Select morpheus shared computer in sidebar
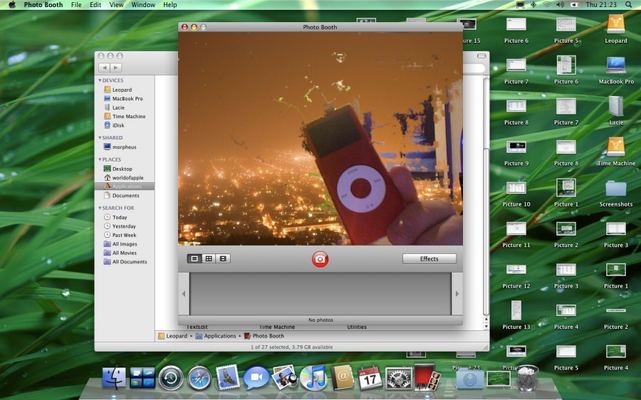Image resolution: width=641 pixels, height=400 pixels. [x=124, y=147]
